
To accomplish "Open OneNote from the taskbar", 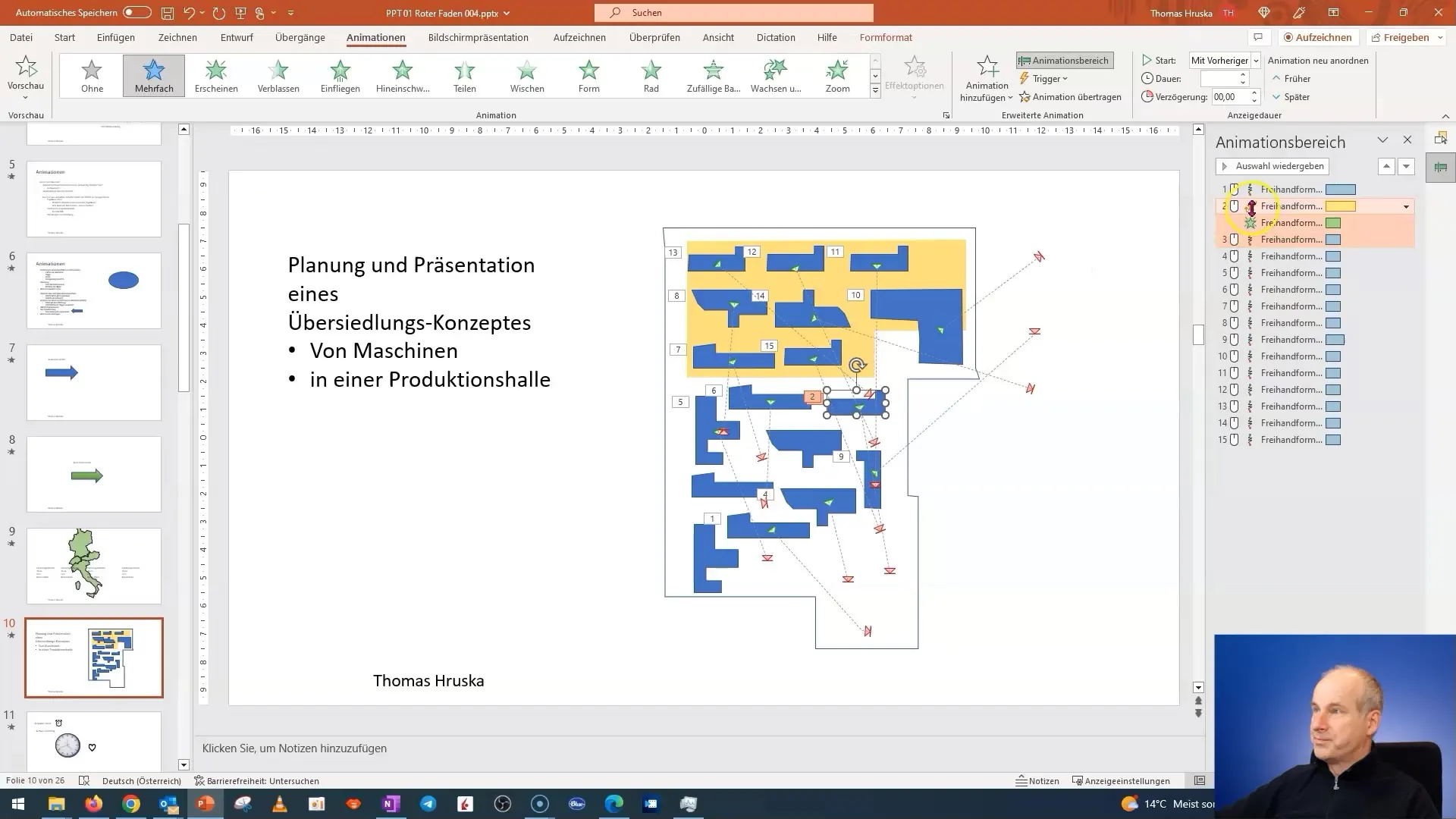I will (x=391, y=804).
